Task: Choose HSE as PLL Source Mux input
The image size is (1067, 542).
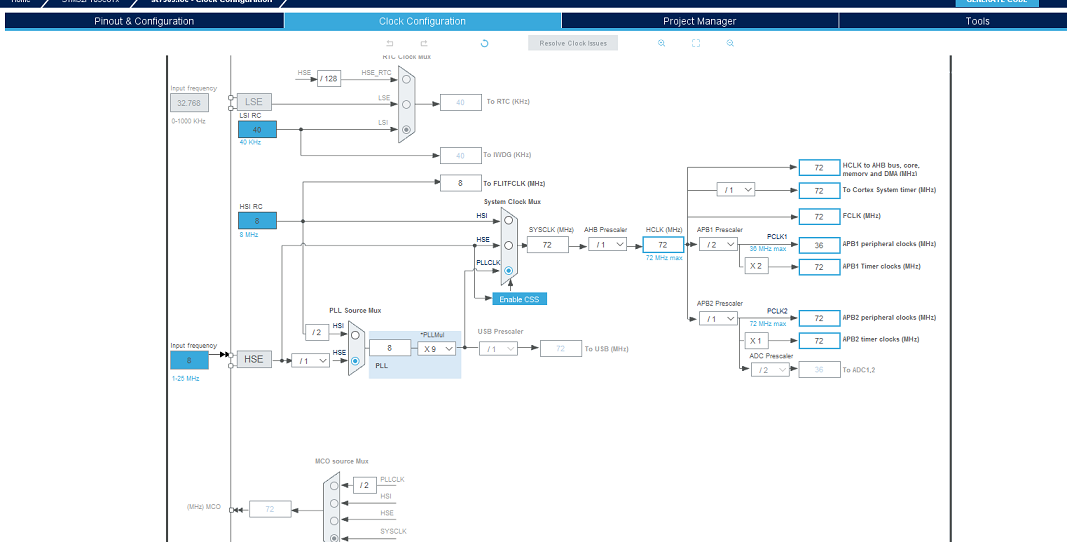Action: [x=355, y=362]
